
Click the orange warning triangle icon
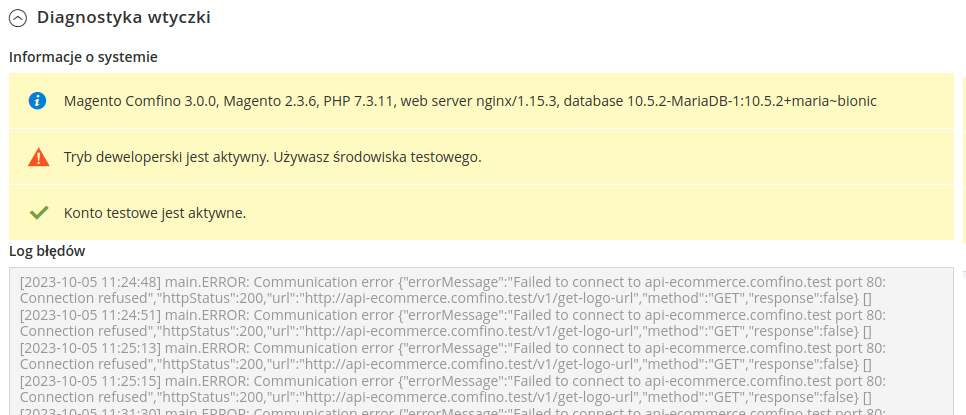click(x=38, y=157)
